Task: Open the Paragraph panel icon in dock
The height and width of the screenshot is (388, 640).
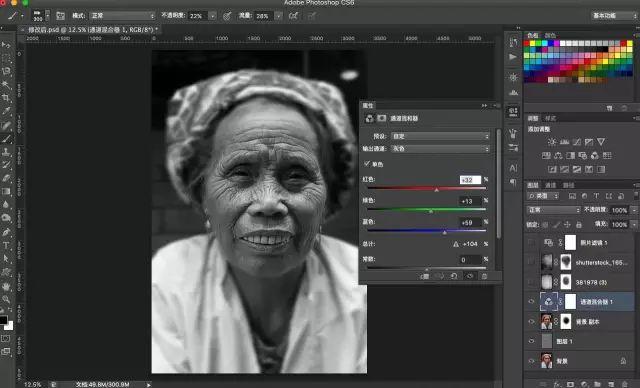Action: coord(513,182)
